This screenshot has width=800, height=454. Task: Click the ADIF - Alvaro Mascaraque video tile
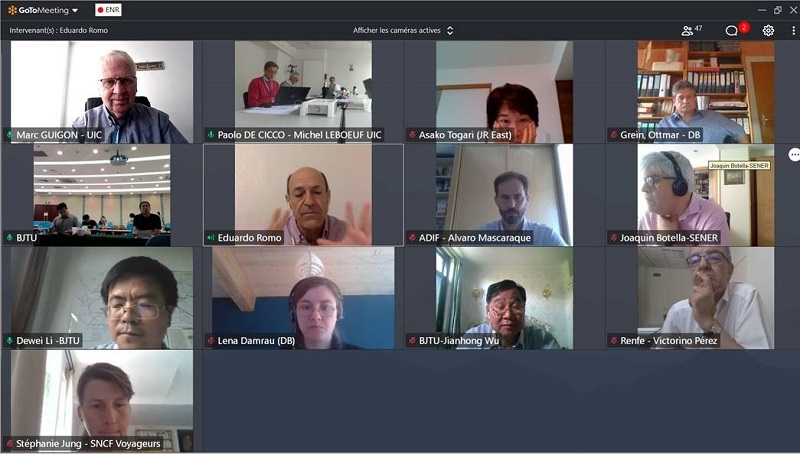coord(504,195)
